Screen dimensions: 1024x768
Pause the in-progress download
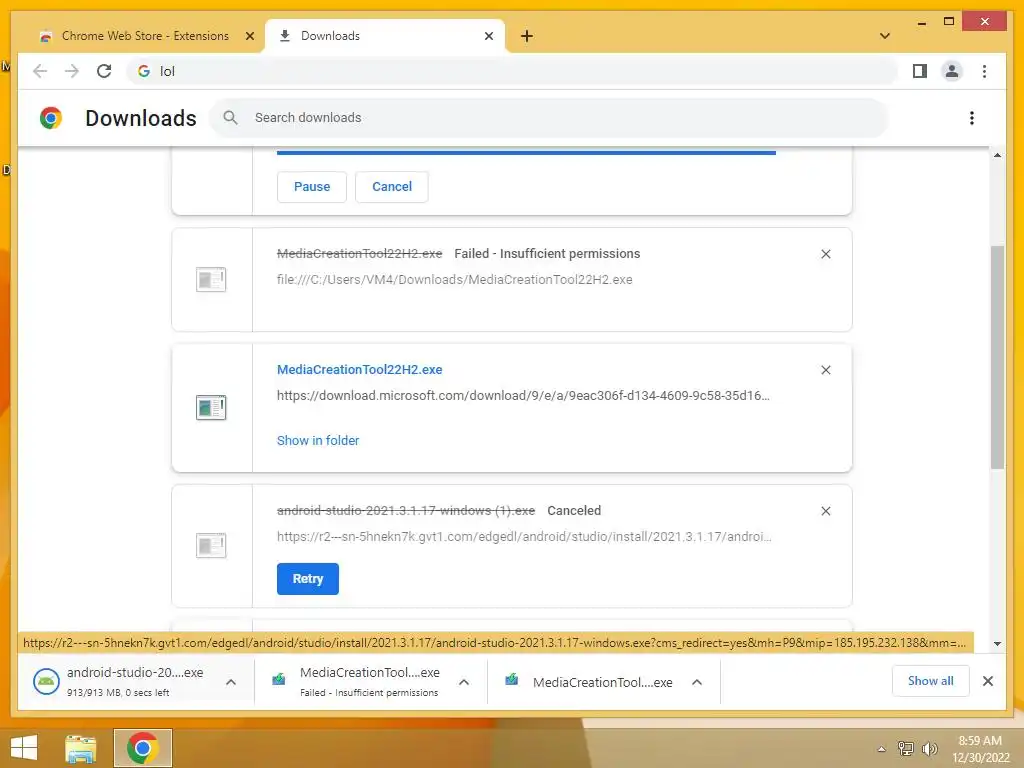[312, 187]
